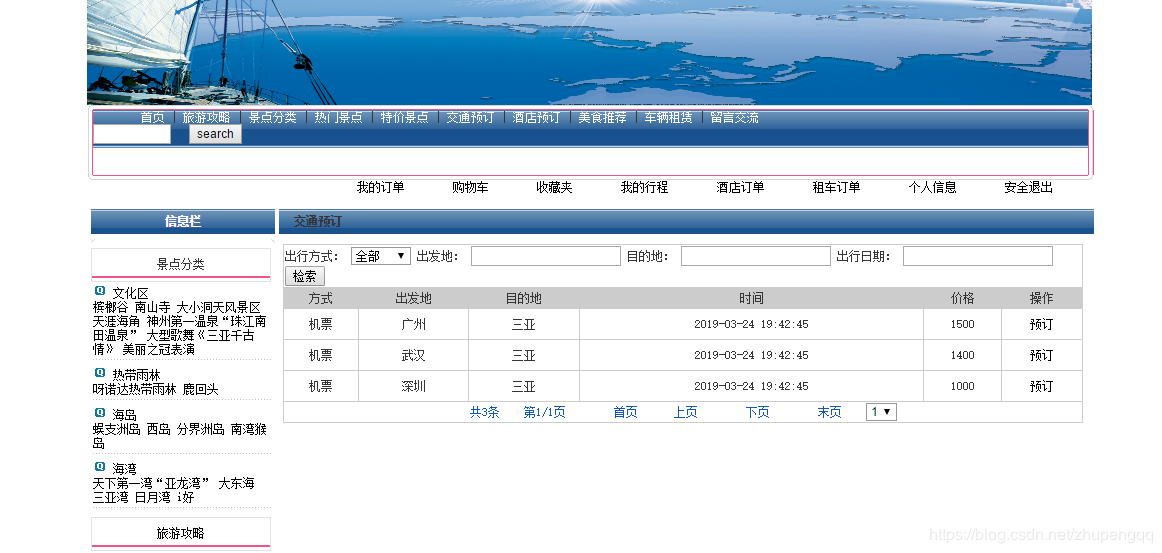1162x553 pixels.
Task: Click the 首页 pagination link
Action: [625, 412]
